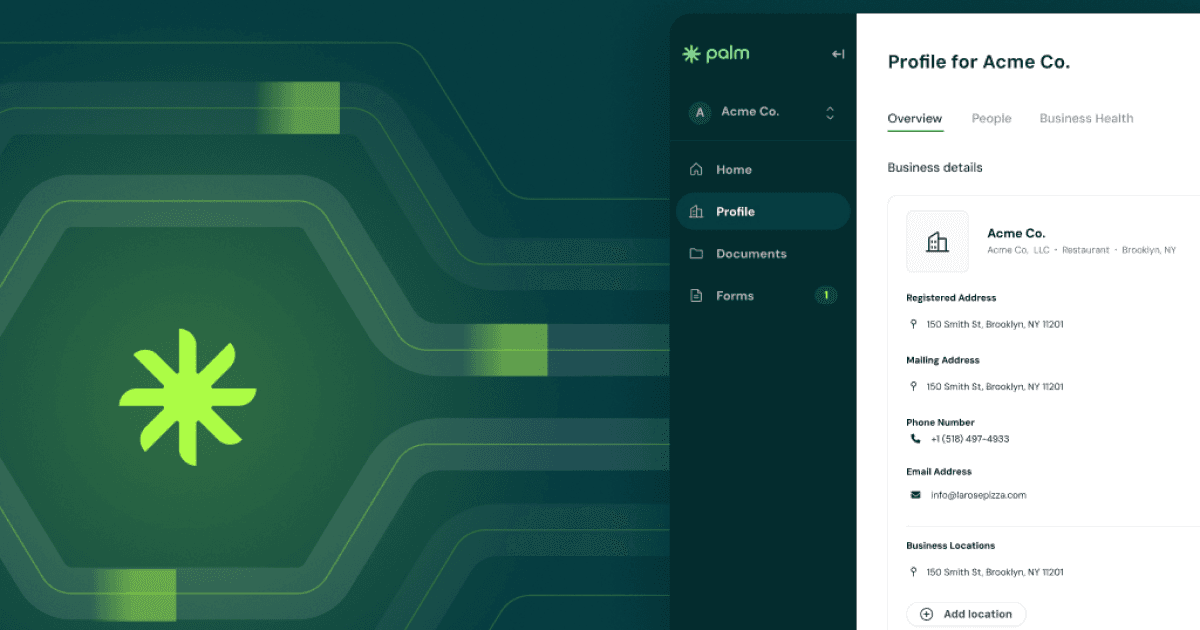Viewport: 1200px width, 630px height.
Task: Click the large green asterisk palm graphic
Action: pos(188,396)
